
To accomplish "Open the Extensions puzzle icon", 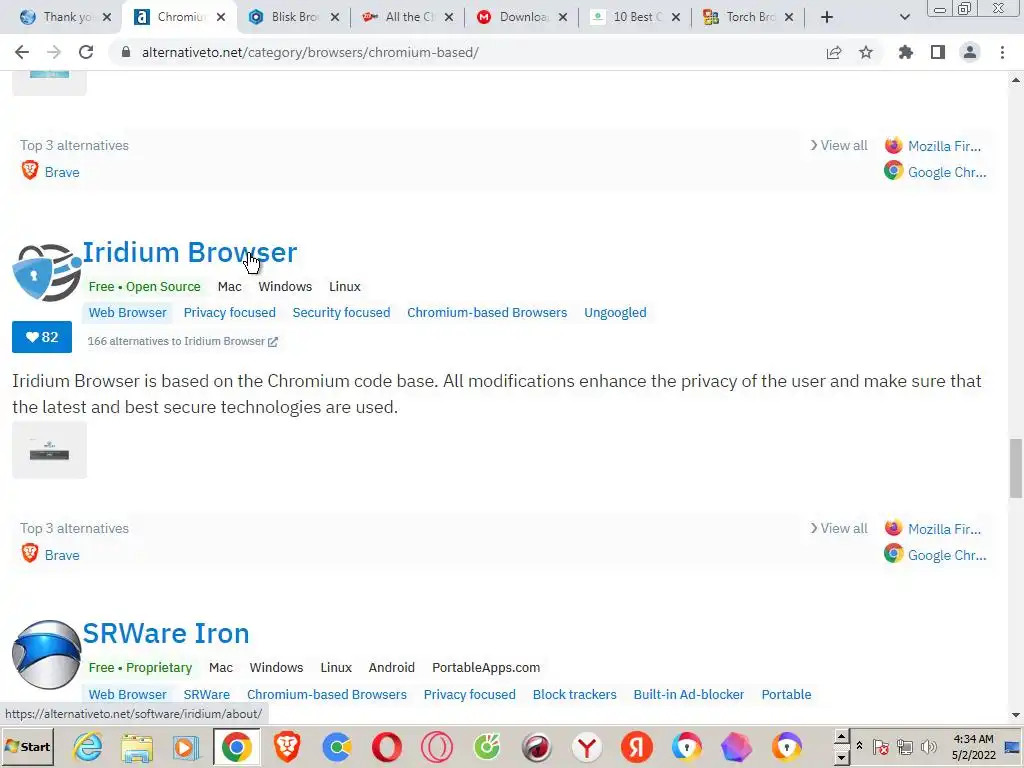I will pyautogui.click(x=906, y=52).
